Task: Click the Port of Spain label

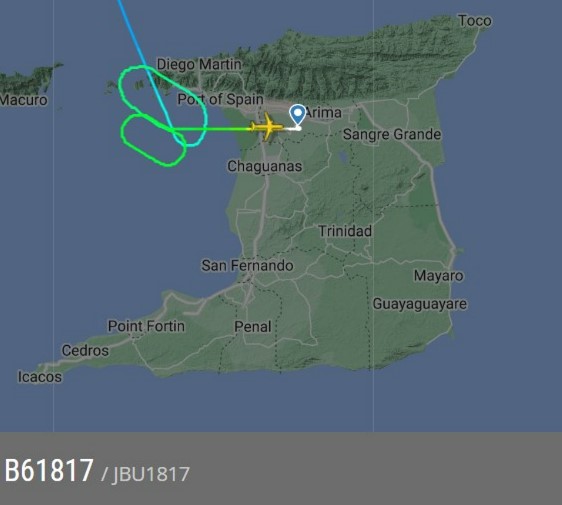Action: coord(220,99)
